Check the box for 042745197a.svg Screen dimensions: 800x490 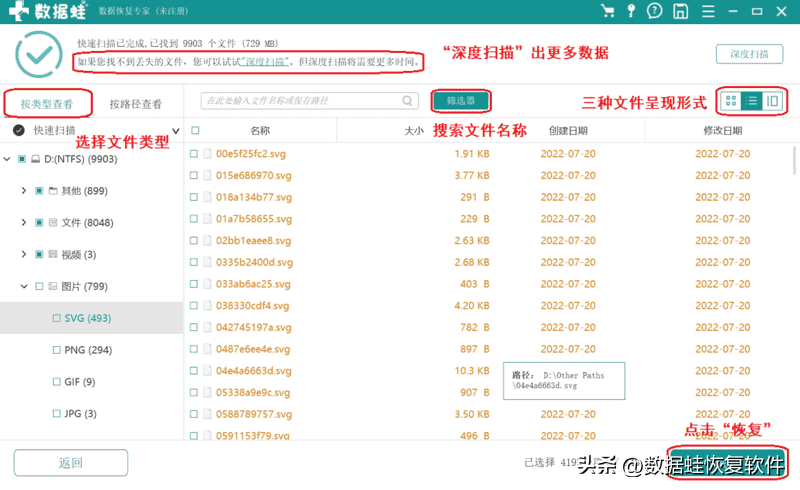[x=194, y=327]
